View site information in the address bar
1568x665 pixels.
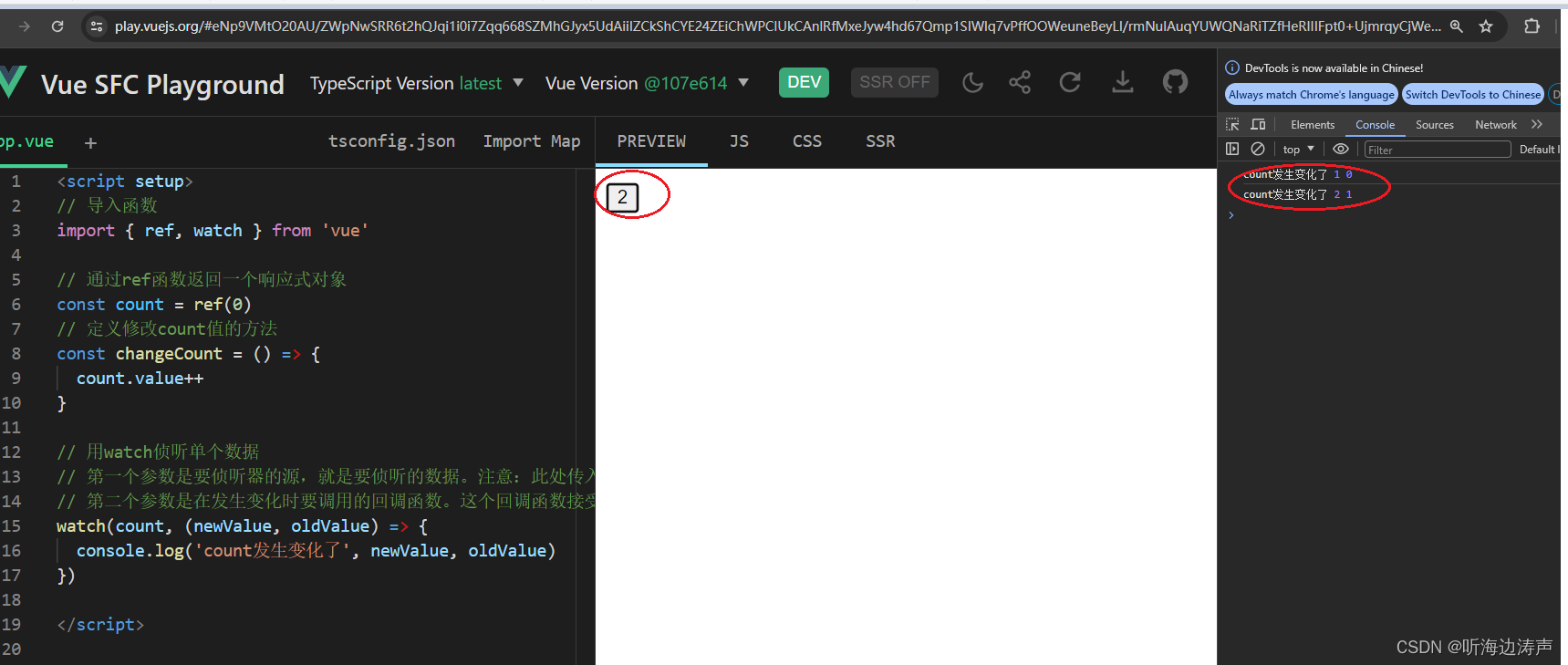(x=97, y=26)
